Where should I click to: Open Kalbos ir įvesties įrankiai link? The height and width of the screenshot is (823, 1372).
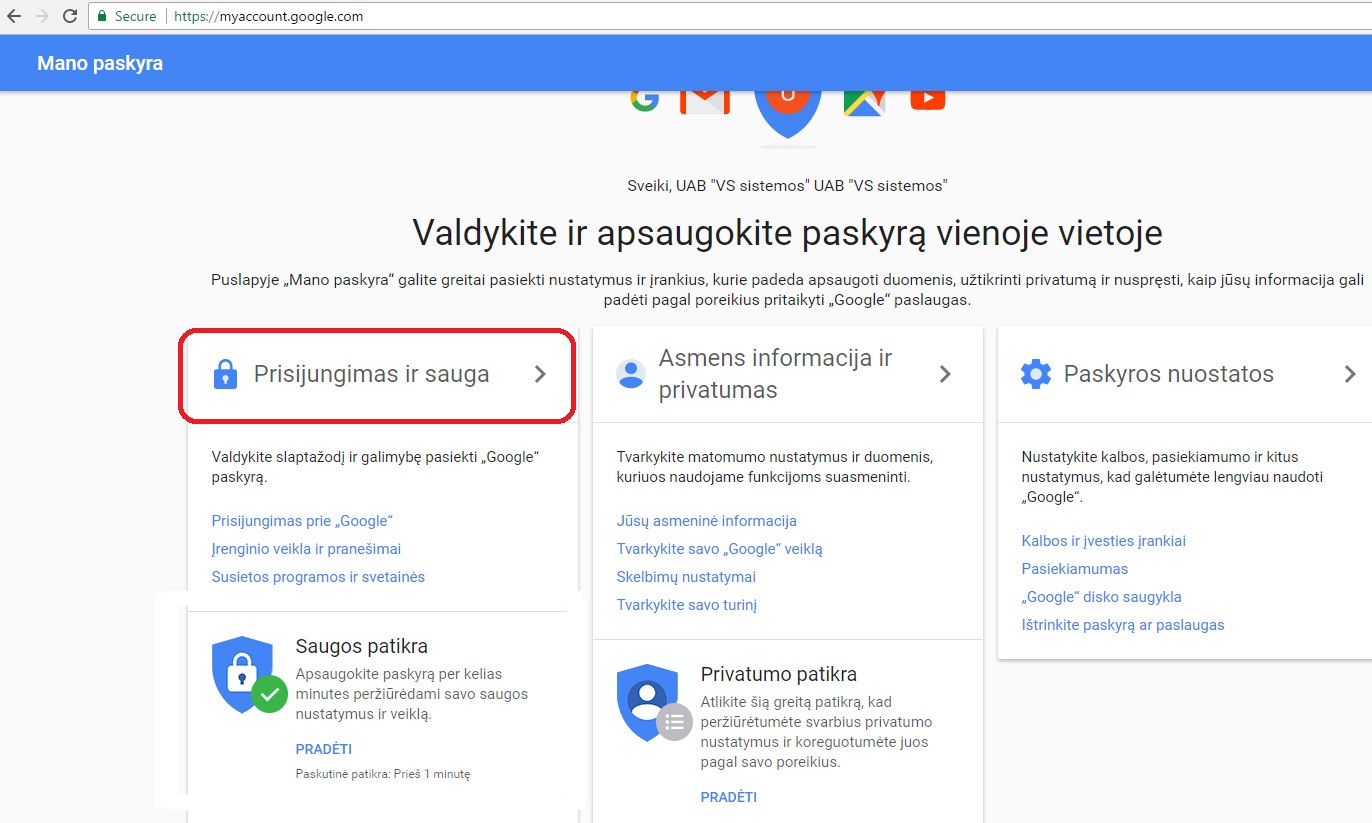coord(1104,541)
